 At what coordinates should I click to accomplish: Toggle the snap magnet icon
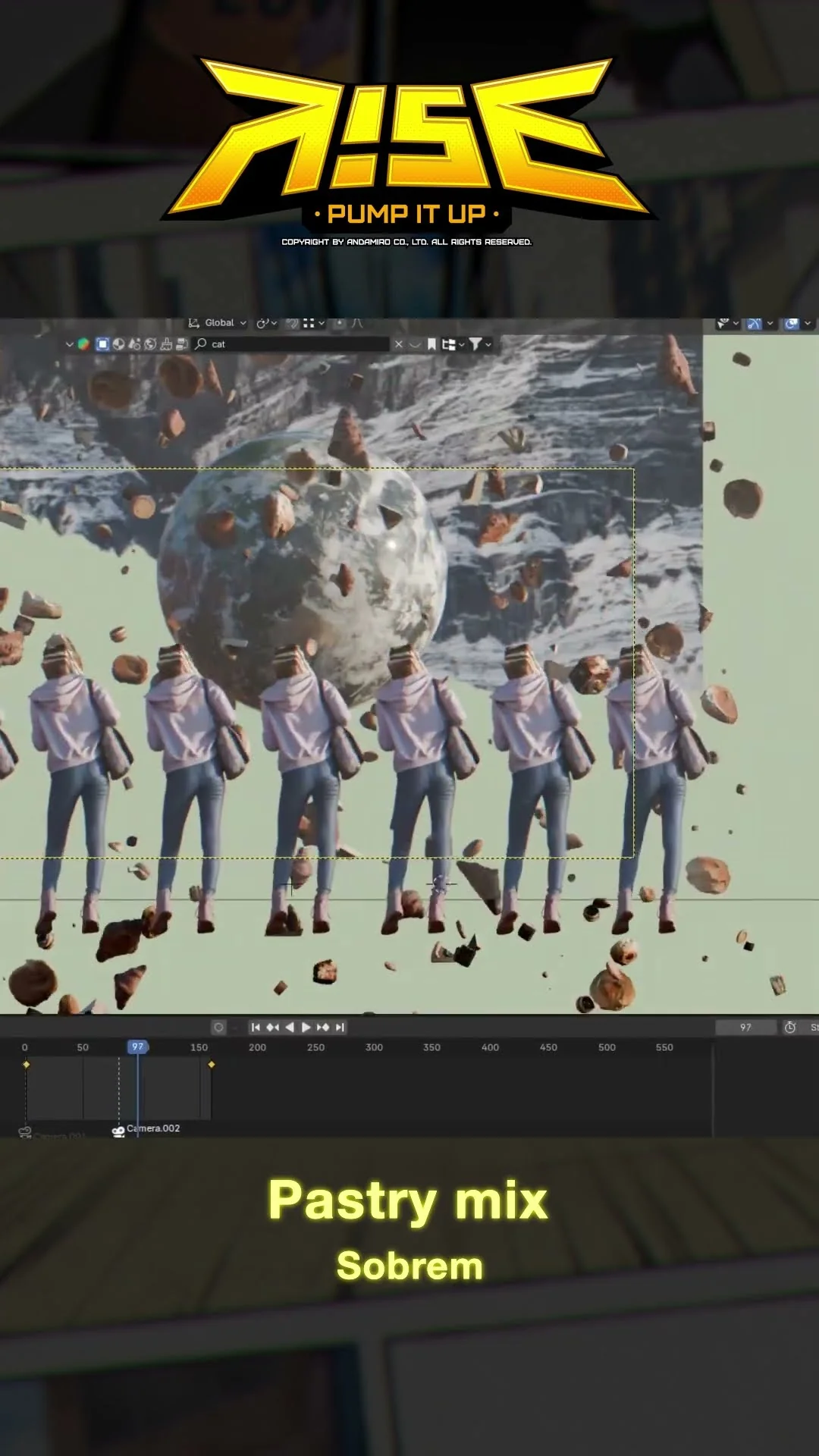292,323
